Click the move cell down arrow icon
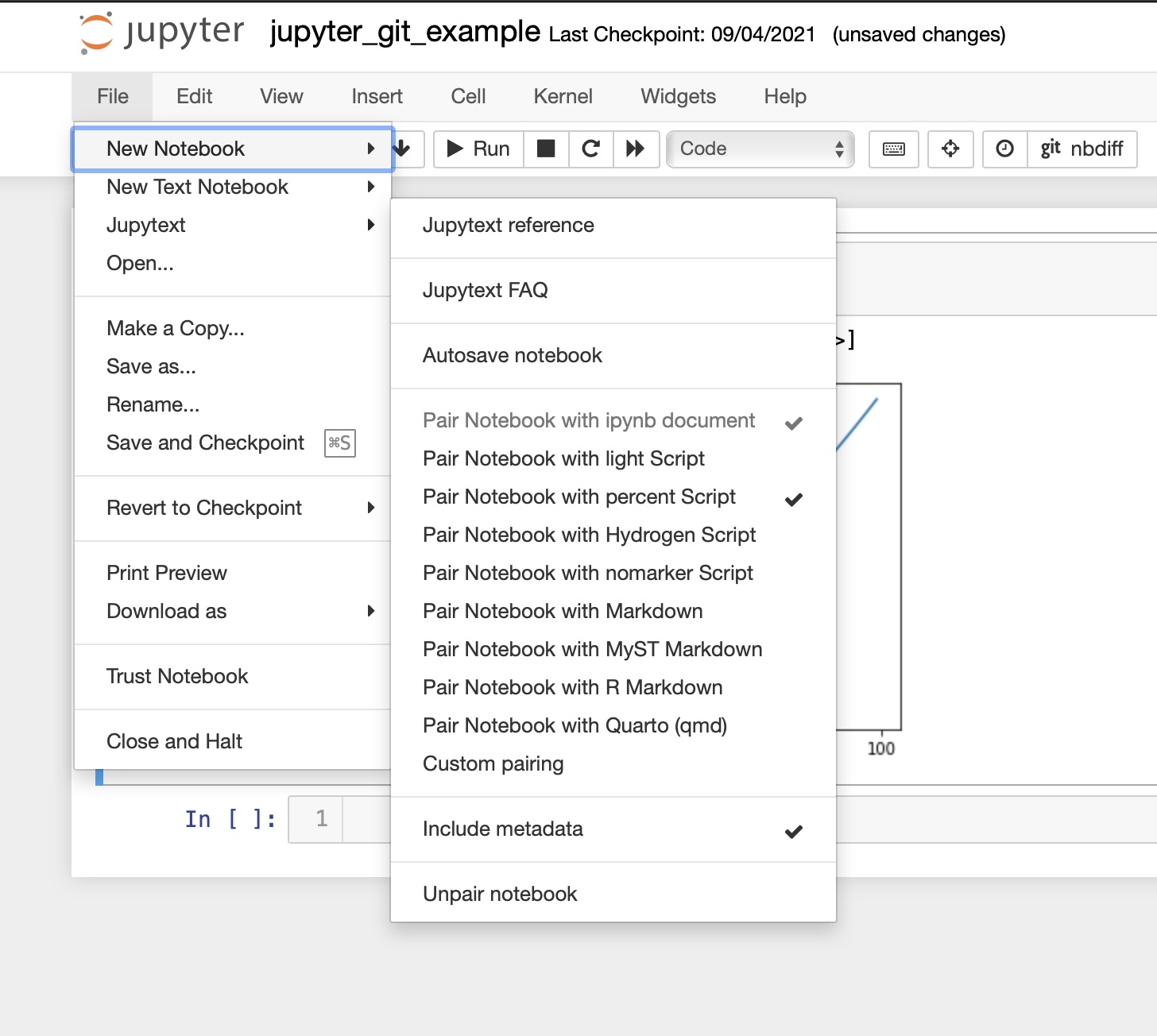Viewport: 1157px width, 1036px height. (403, 149)
